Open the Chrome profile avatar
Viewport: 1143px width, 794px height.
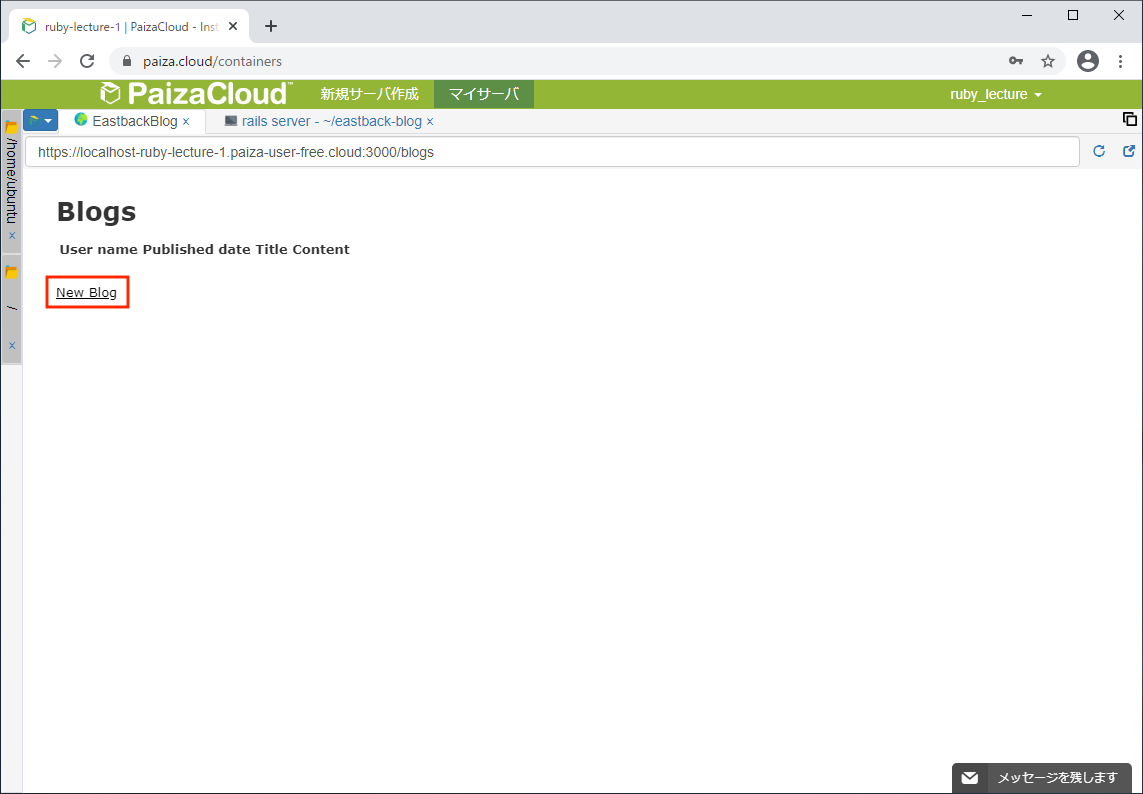click(x=1088, y=61)
